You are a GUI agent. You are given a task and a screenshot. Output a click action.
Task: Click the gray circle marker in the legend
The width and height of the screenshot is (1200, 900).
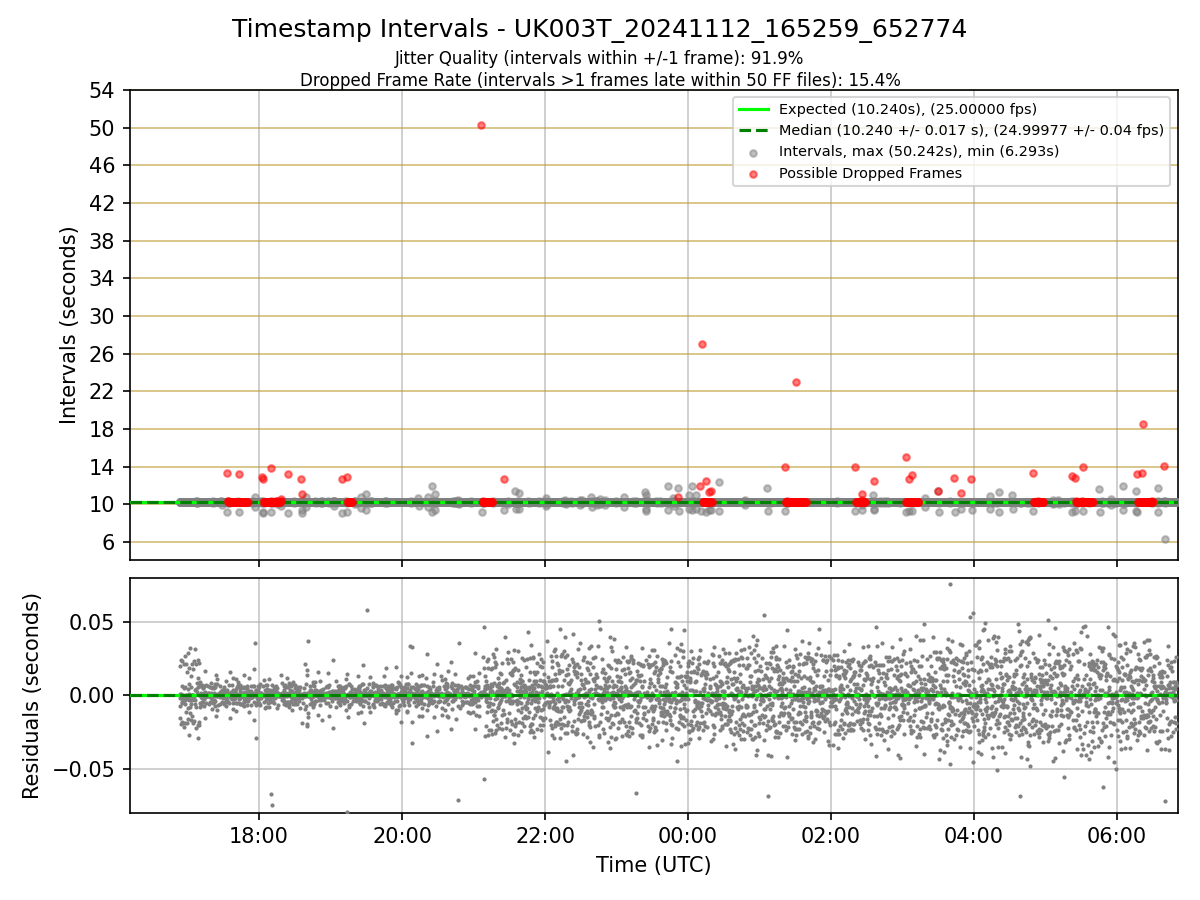pyautogui.click(x=754, y=152)
